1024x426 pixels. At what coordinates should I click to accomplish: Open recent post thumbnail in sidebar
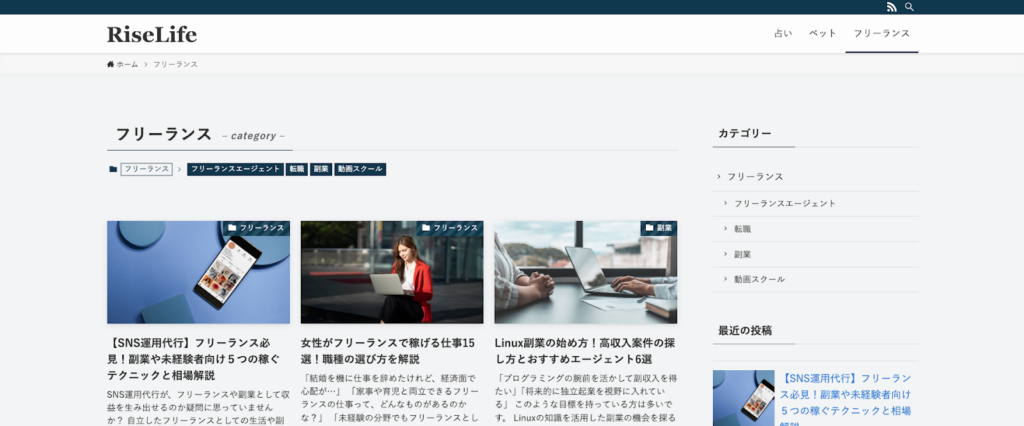pos(743,398)
